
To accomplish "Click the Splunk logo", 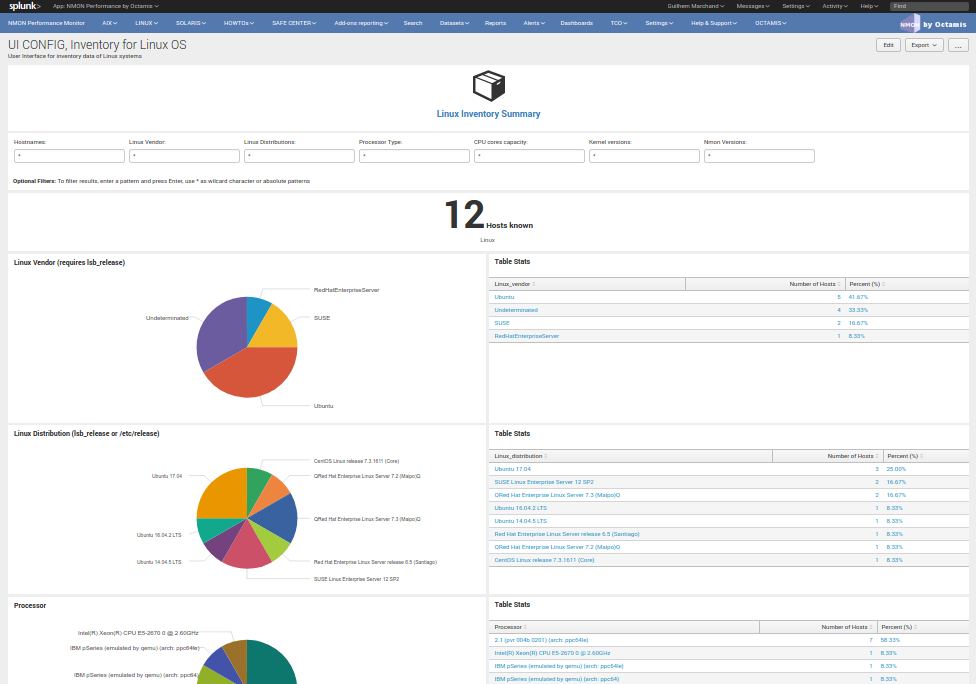I will point(24,6).
